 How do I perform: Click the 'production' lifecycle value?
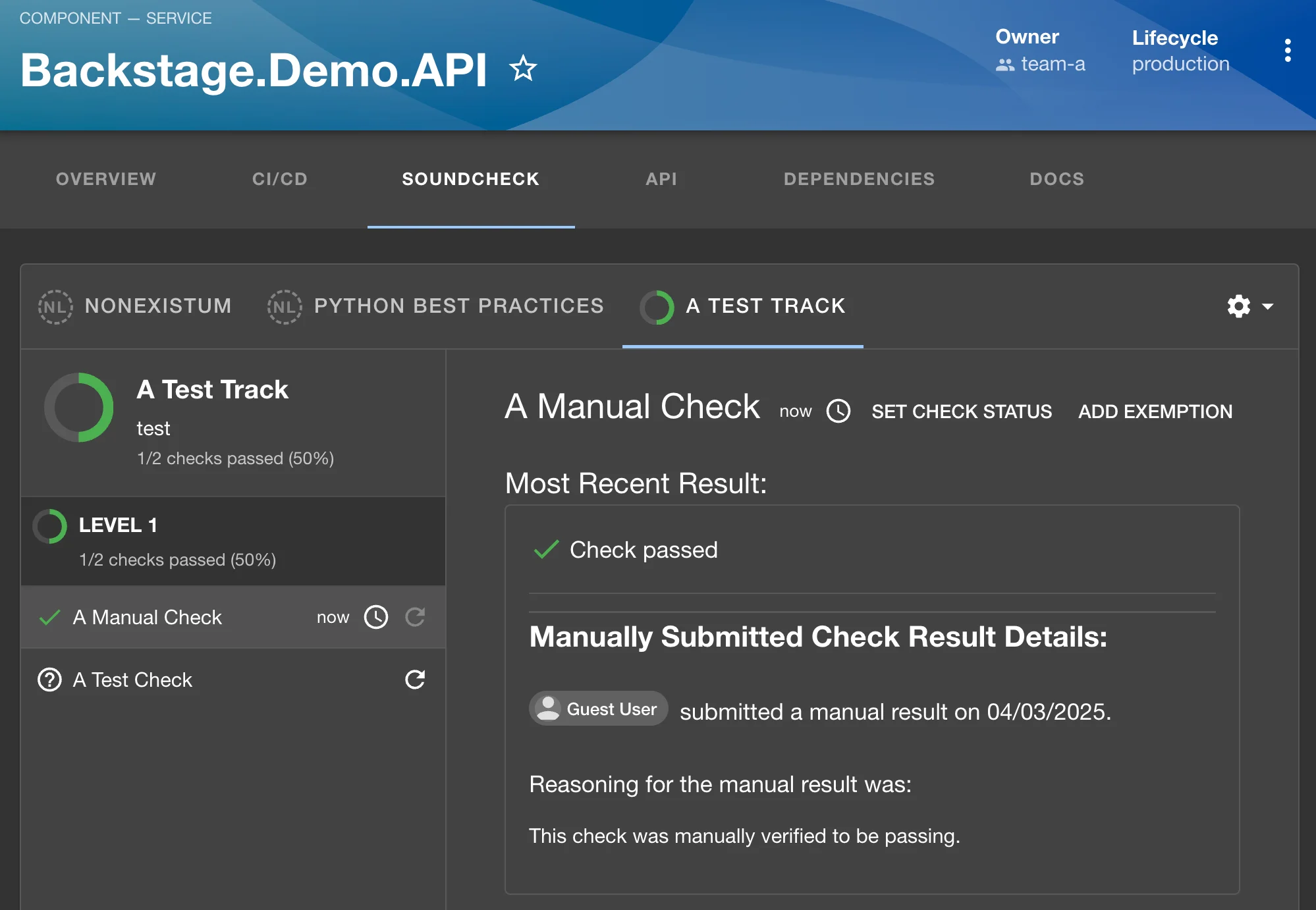1180,64
